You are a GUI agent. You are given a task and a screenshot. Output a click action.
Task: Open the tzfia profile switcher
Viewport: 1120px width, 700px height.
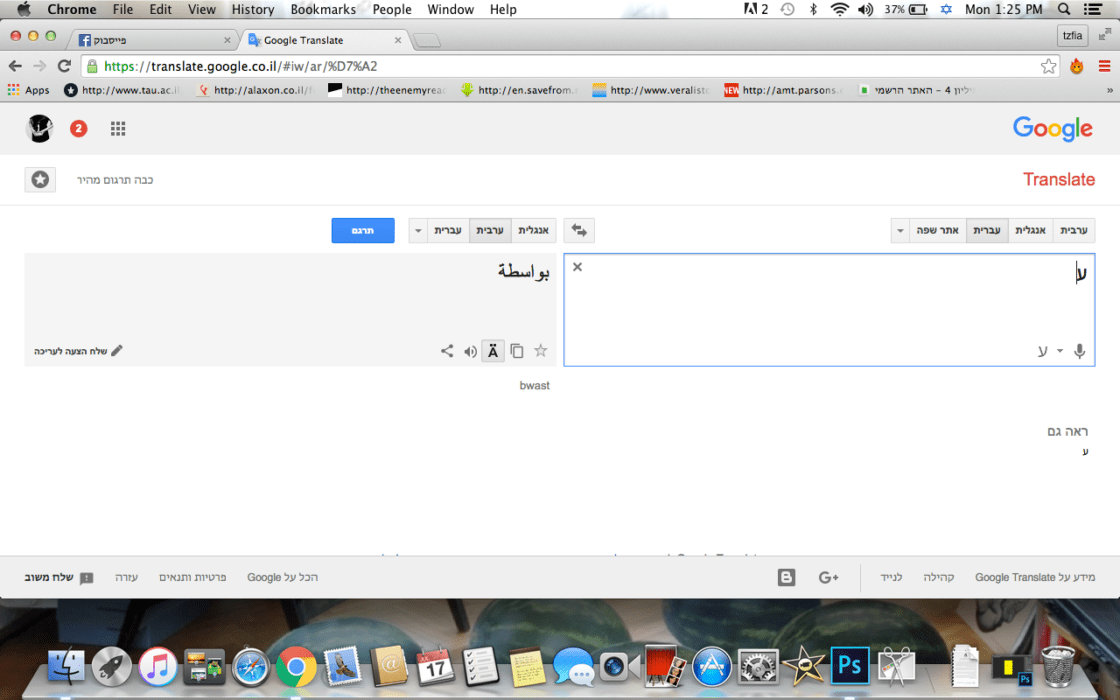click(x=1072, y=36)
